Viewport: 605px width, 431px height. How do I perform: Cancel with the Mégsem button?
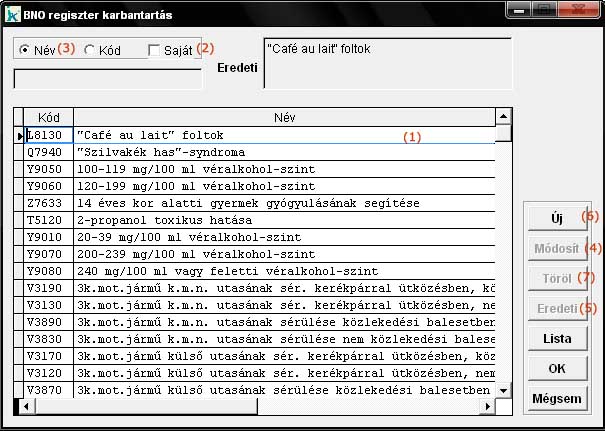tap(557, 398)
